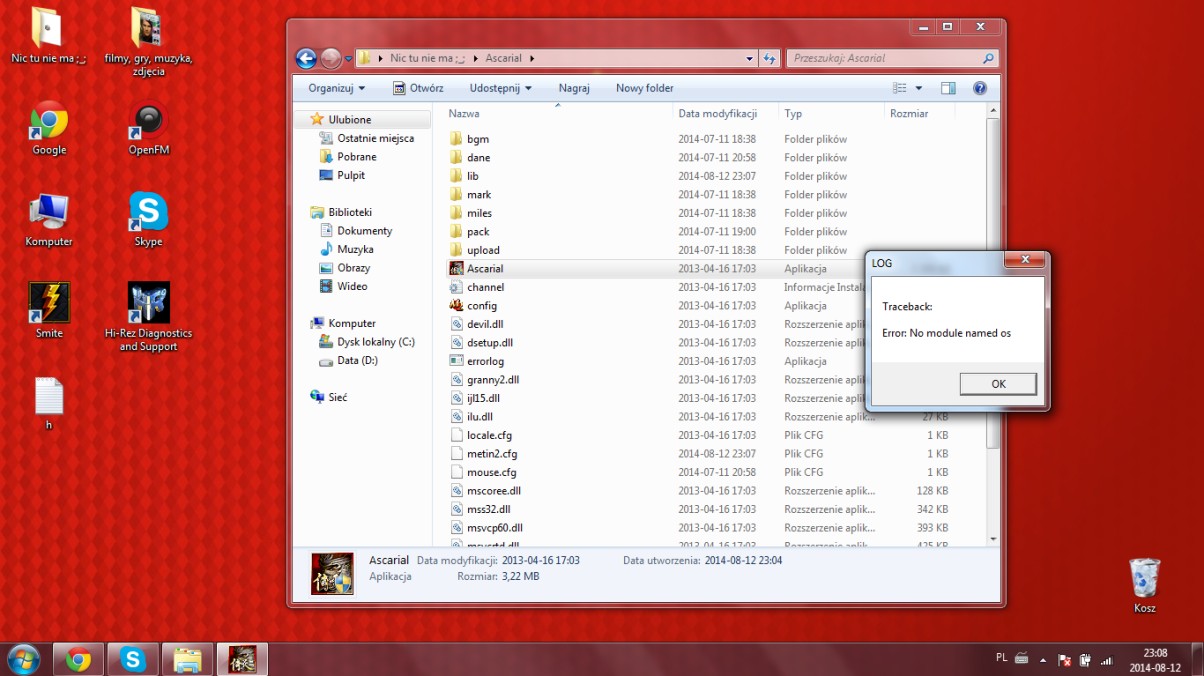Click the Nagraj toolbar button

pos(574,88)
